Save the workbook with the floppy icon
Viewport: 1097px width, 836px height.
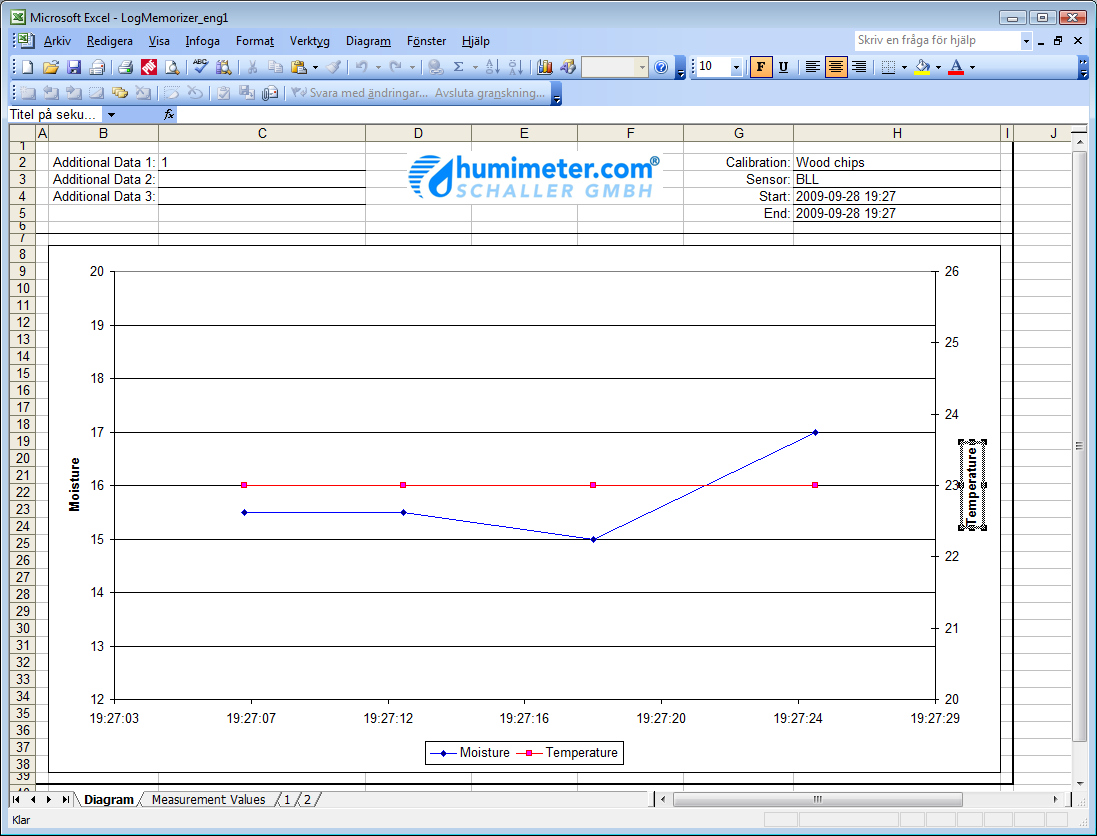click(x=73, y=67)
